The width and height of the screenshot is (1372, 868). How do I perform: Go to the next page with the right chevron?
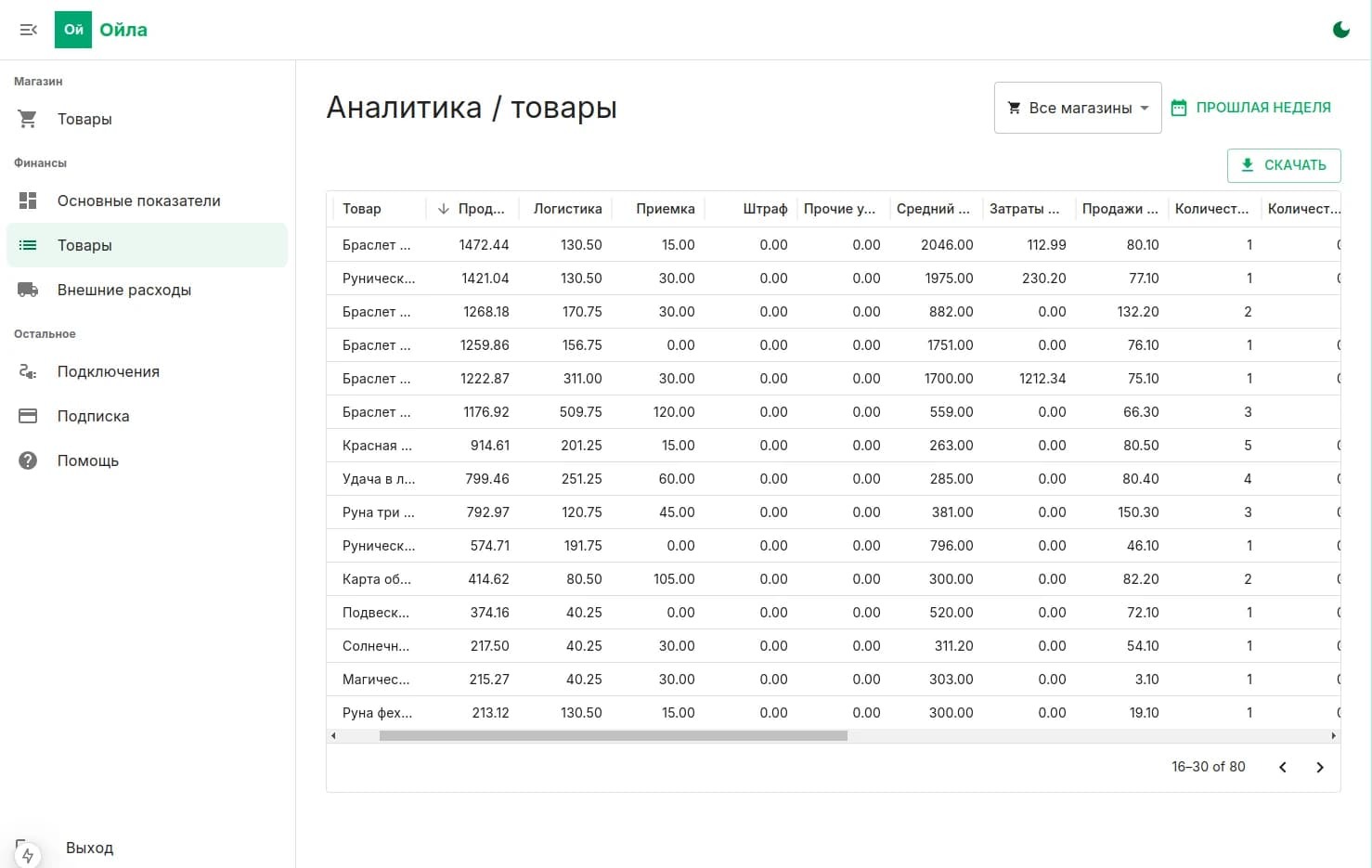coord(1320,767)
